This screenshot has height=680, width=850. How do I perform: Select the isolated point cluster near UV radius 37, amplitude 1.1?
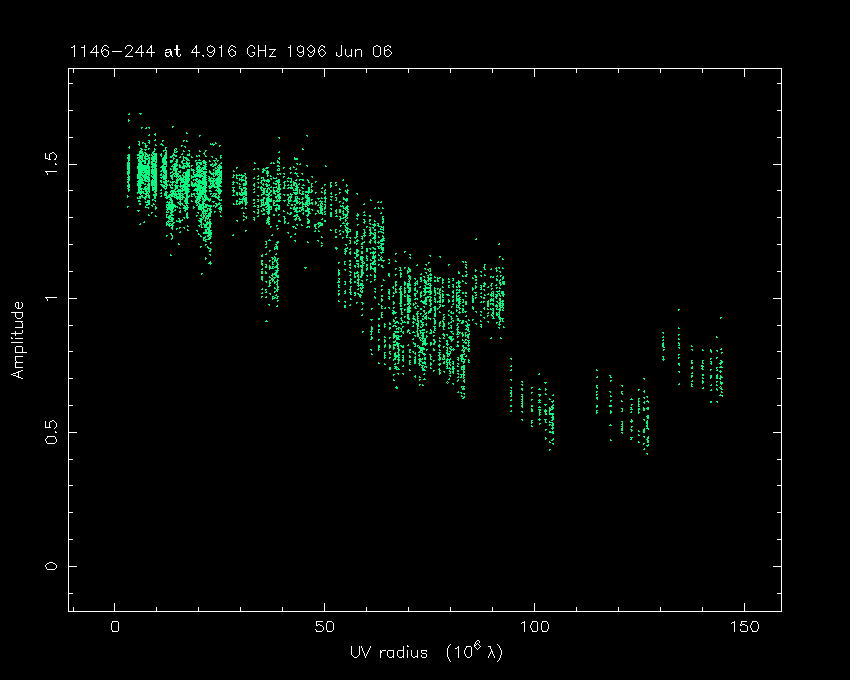[270, 275]
